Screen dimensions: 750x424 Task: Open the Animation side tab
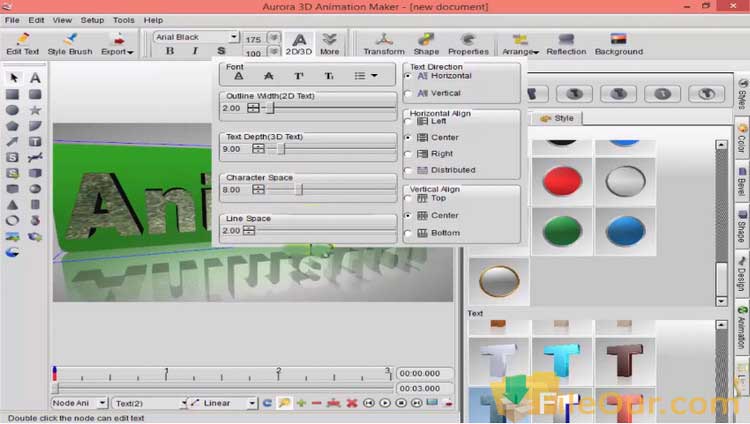[x=742, y=328]
